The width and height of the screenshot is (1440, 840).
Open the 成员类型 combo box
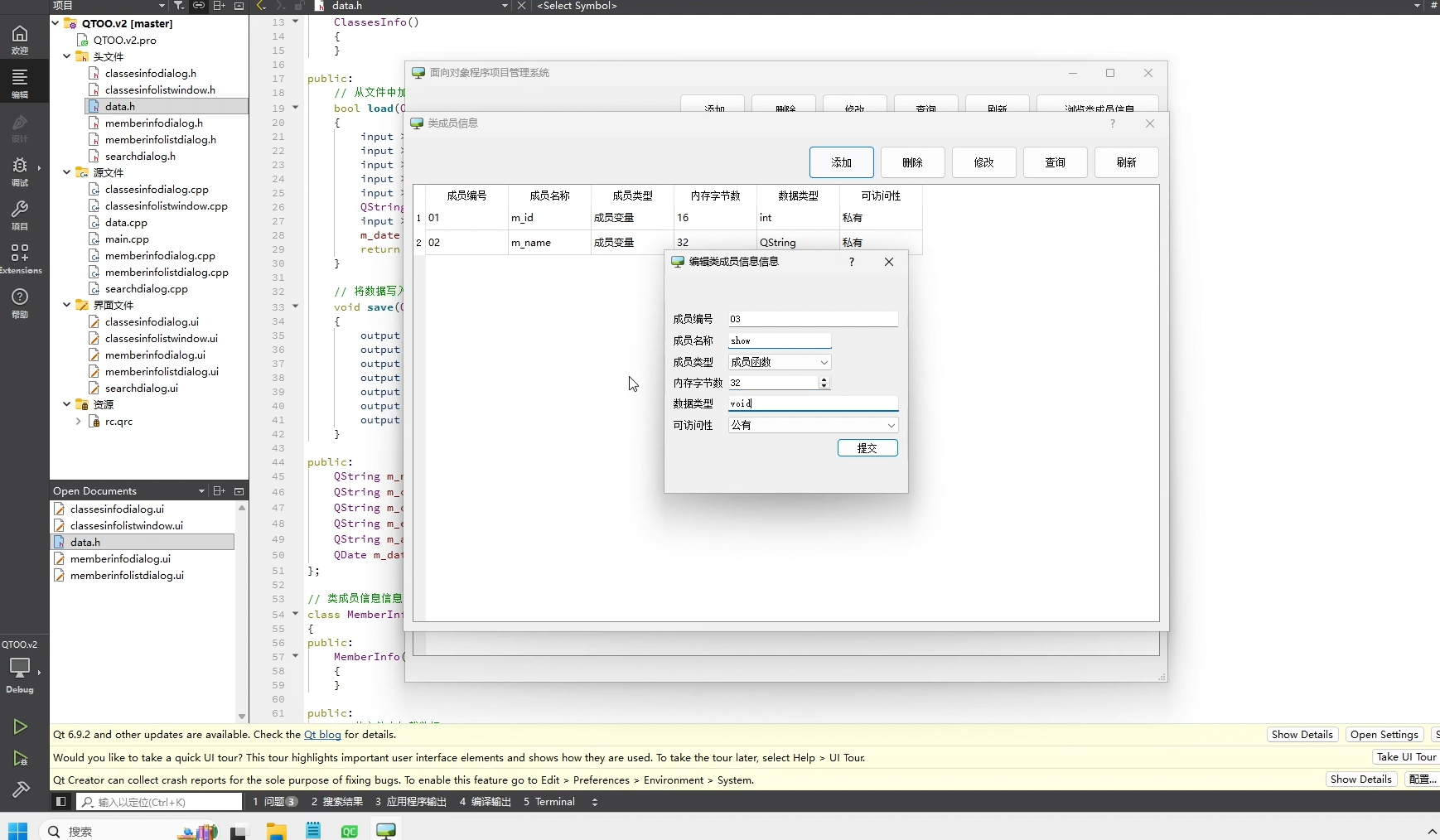pyautogui.click(x=780, y=362)
